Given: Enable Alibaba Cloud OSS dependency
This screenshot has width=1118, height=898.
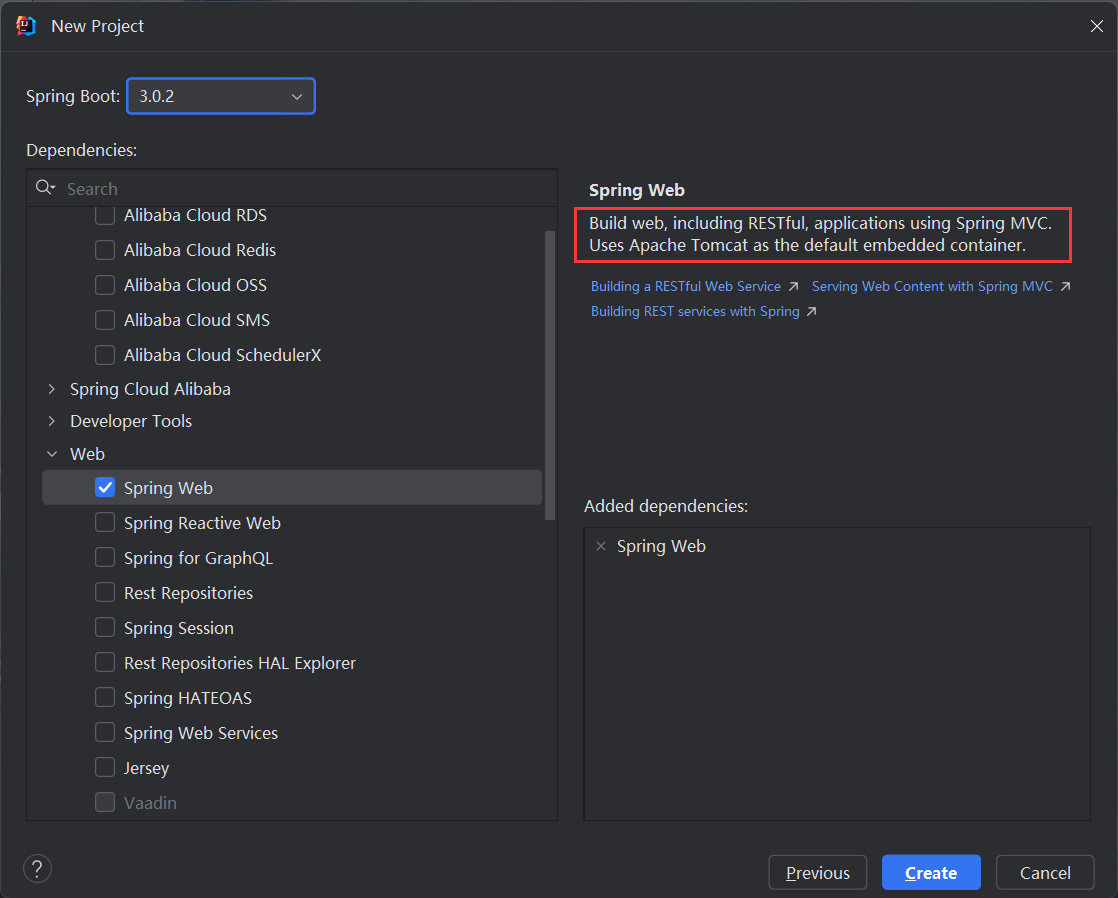Looking at the screenshot, I should click(x=105, y=285).
